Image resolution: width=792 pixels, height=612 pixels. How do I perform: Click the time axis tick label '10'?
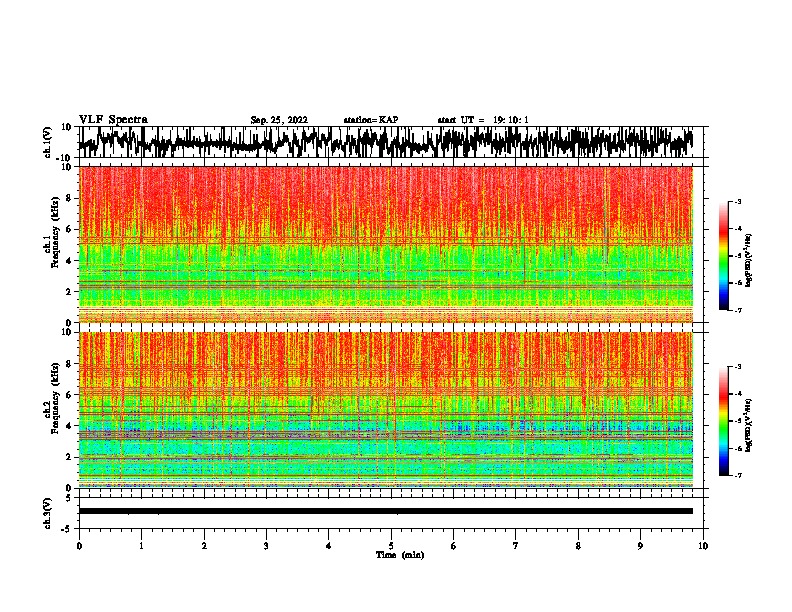coord(703,546)
